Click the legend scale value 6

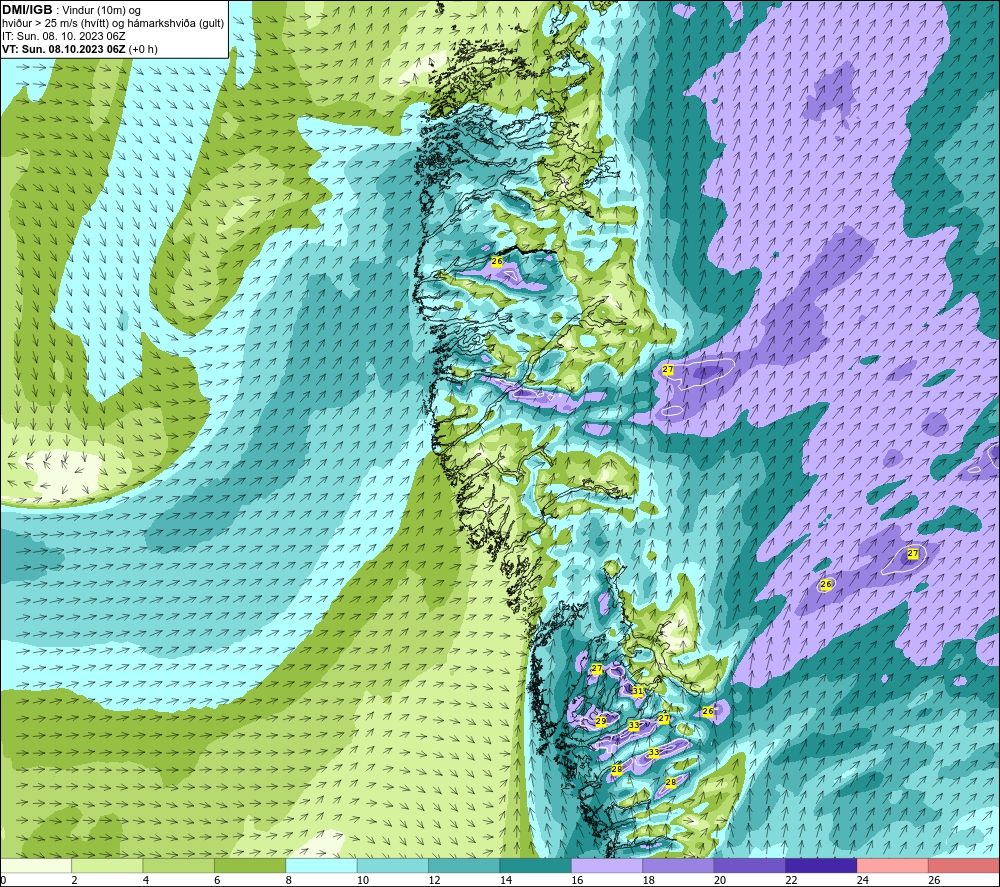tap(217, 880)
